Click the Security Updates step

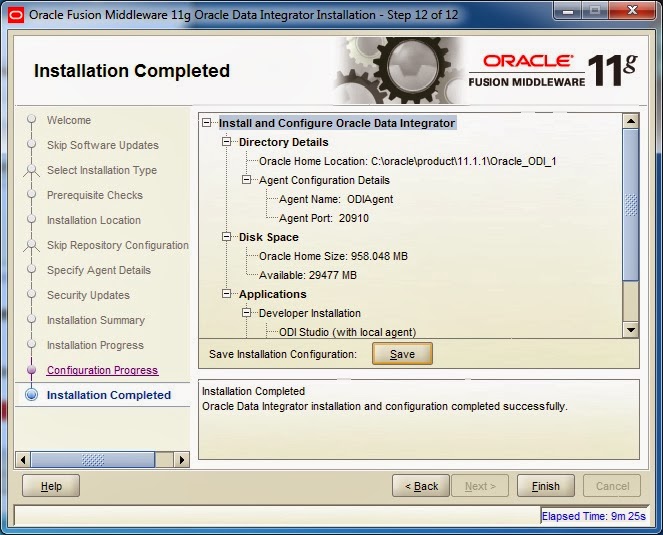[x=88, y=295]
